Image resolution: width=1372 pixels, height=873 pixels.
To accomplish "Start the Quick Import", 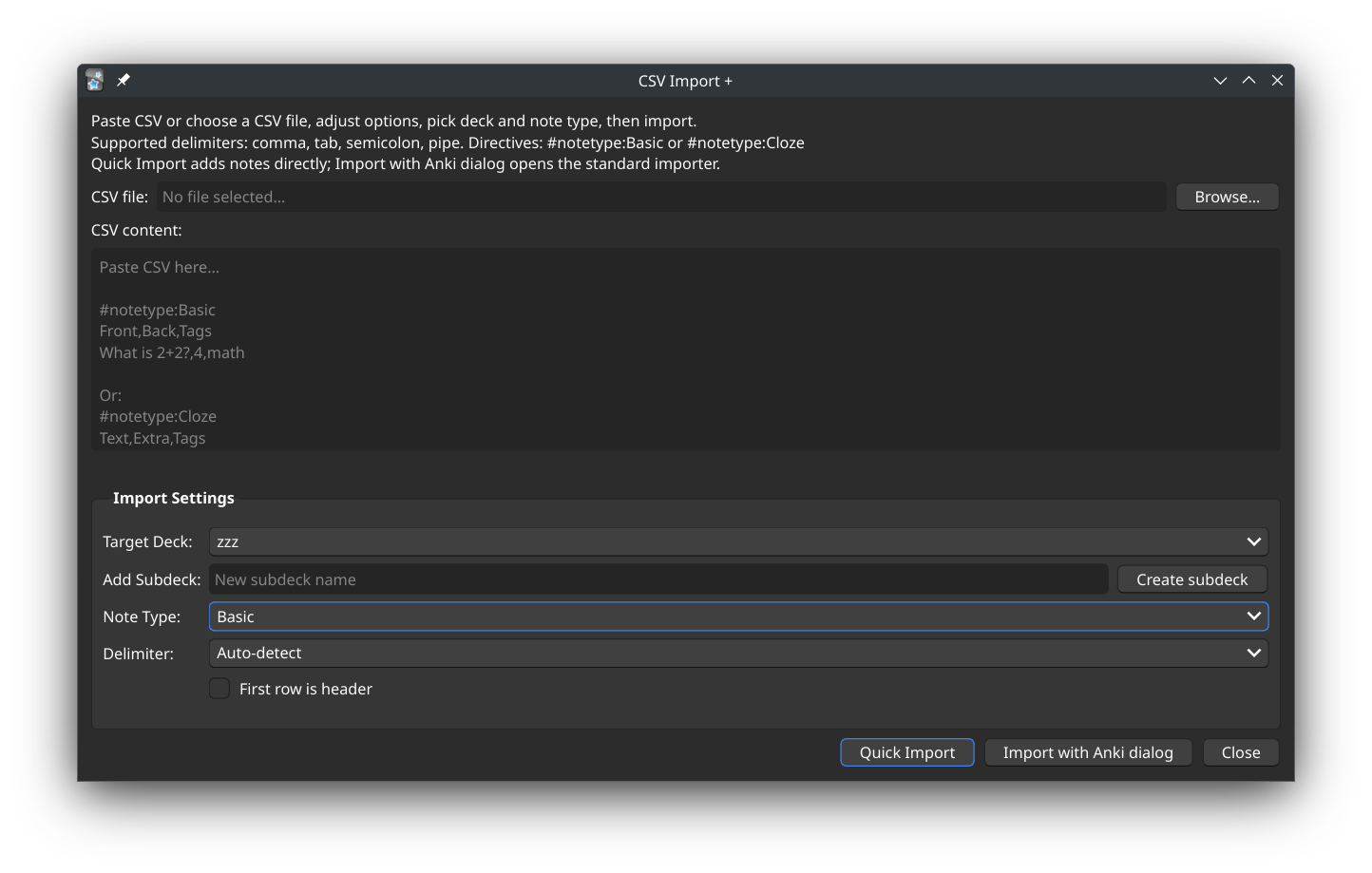I will 907,752.
